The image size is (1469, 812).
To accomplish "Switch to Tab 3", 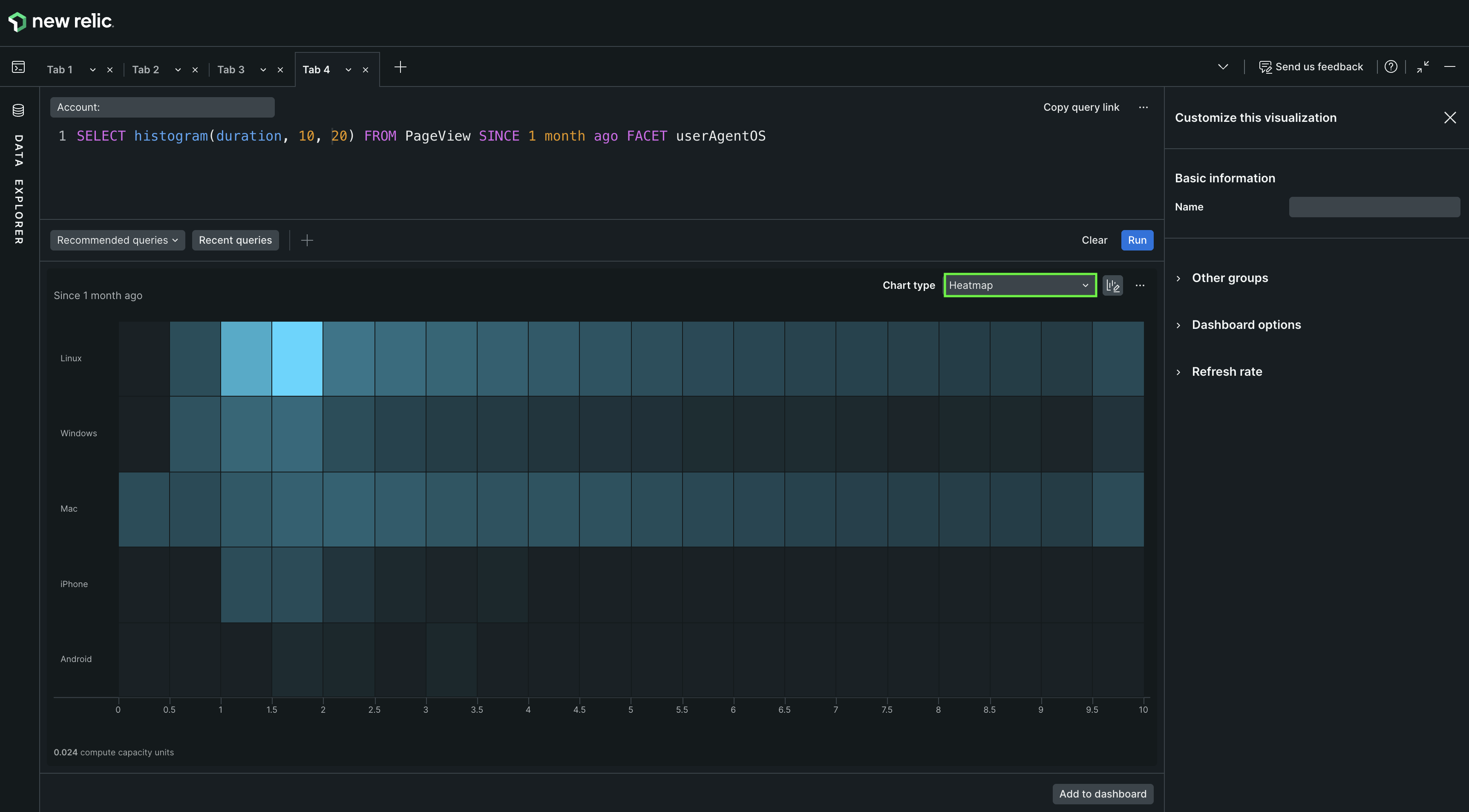I will click(x=231, y=69).
